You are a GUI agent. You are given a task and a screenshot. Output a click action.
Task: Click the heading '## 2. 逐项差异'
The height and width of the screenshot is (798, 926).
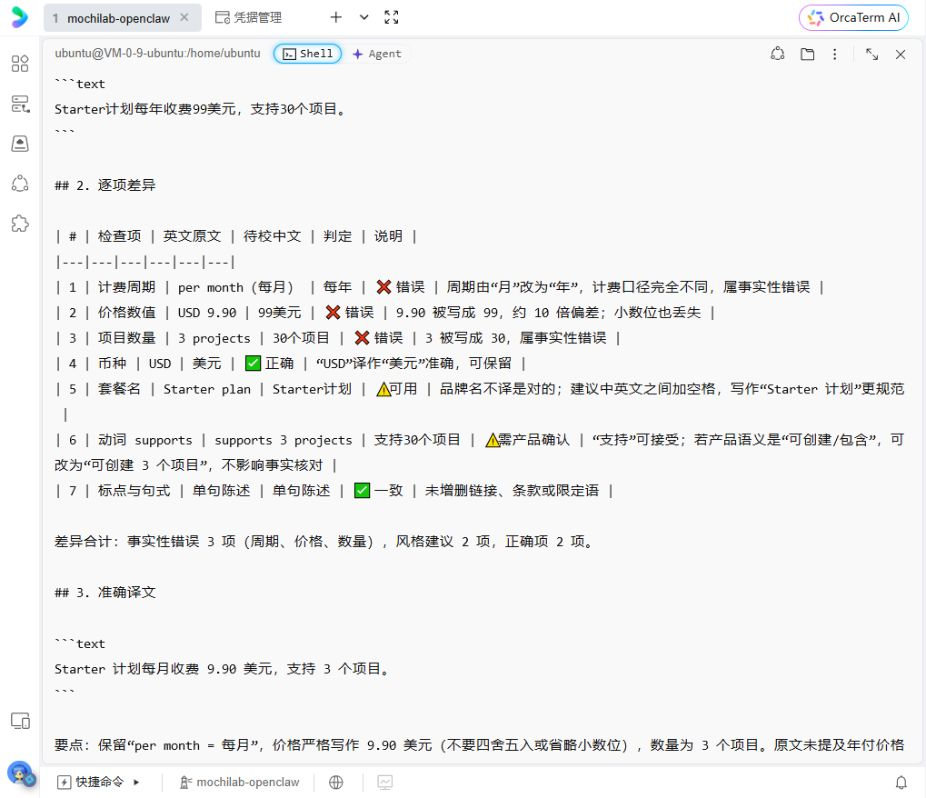pyautogui.click(x=105, y=185)
